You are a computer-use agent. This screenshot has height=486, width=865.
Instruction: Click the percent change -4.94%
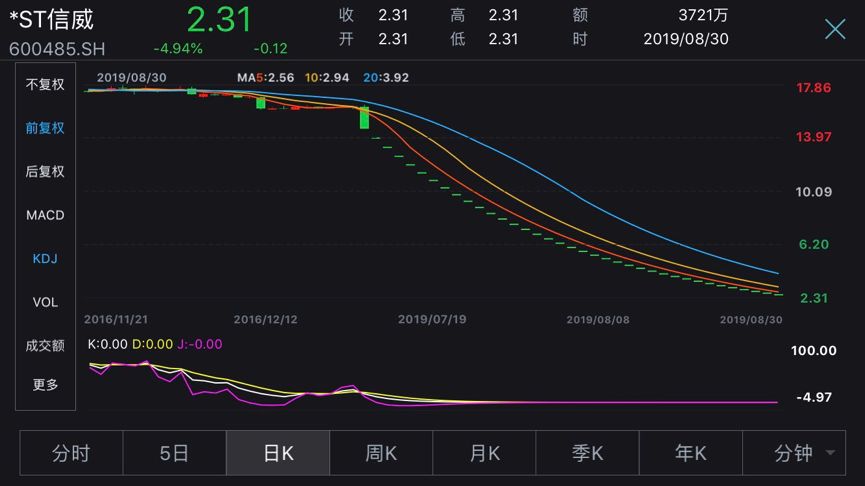pos(178,49)
